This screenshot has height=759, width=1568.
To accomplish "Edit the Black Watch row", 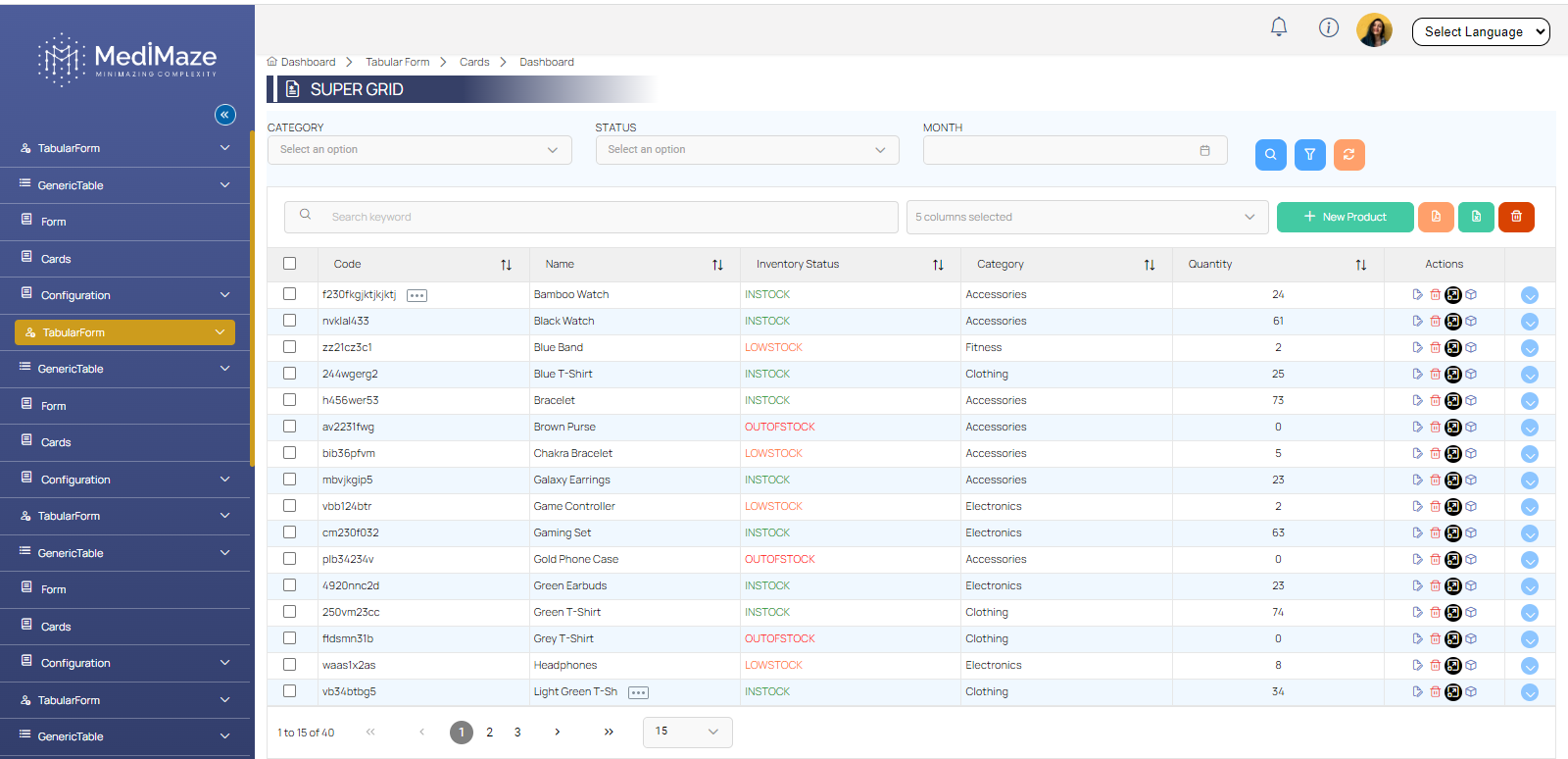I will [x=1417, y=321].
